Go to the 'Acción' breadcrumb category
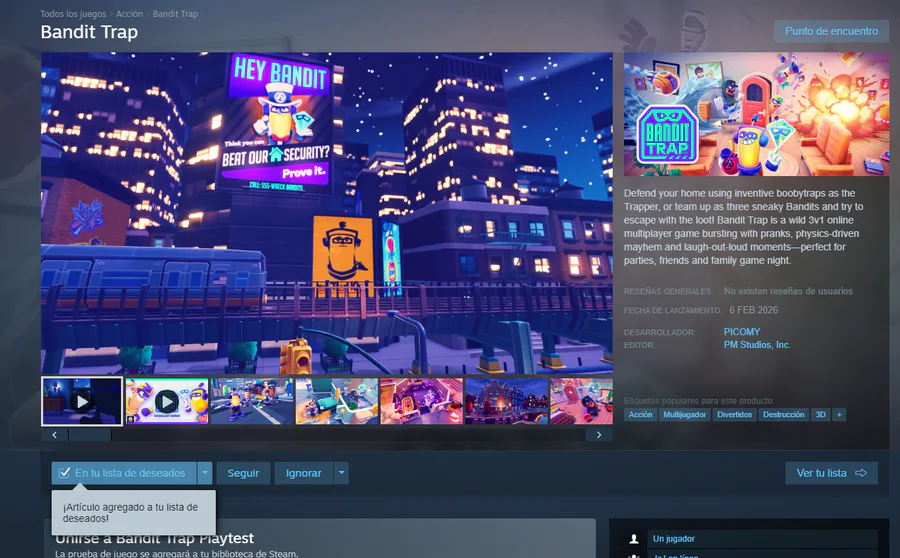Viewport: 900px width, 558px height. (x=129, y=14)
